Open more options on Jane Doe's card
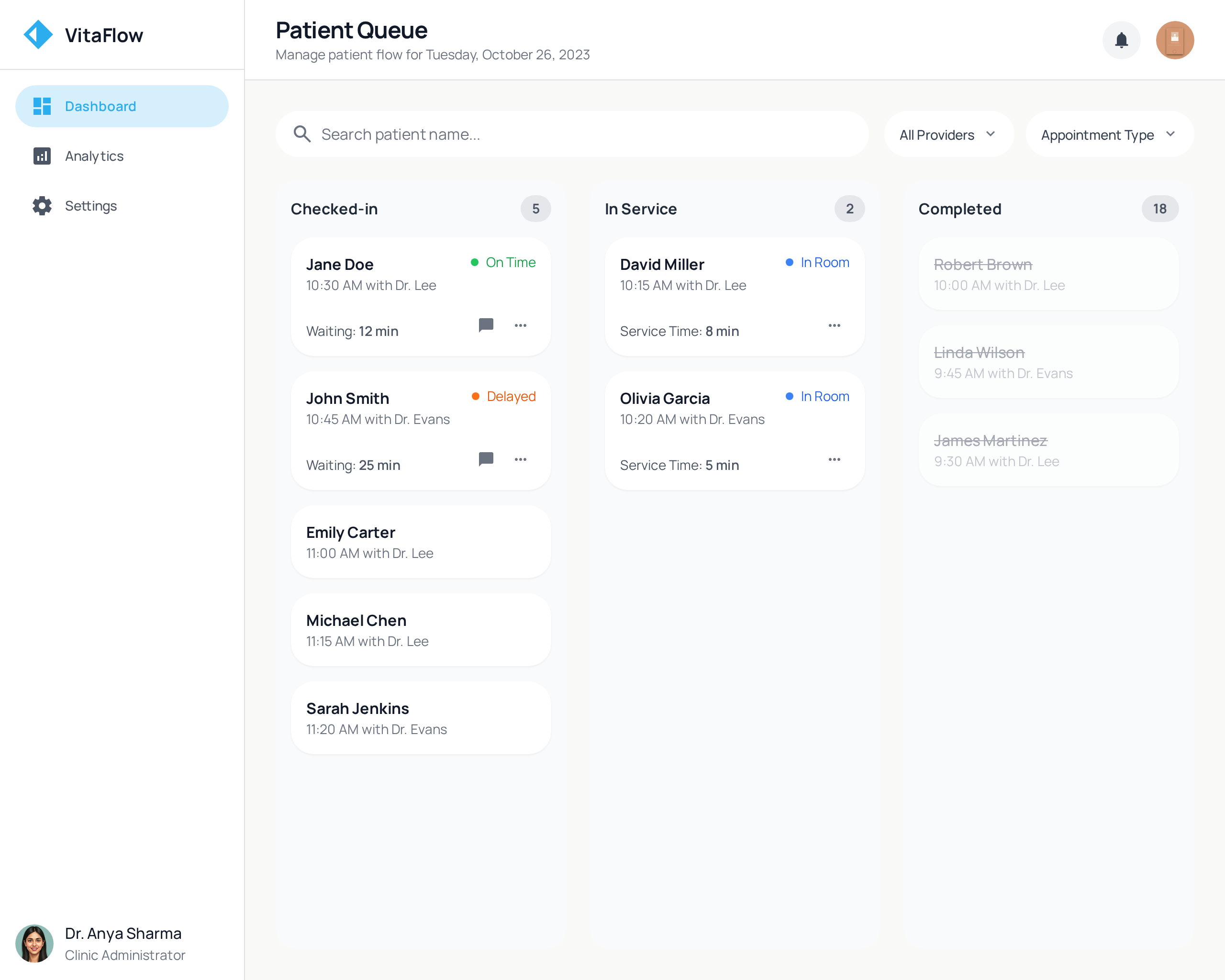The image size is (1225, 980). click(x=521, y=325)
